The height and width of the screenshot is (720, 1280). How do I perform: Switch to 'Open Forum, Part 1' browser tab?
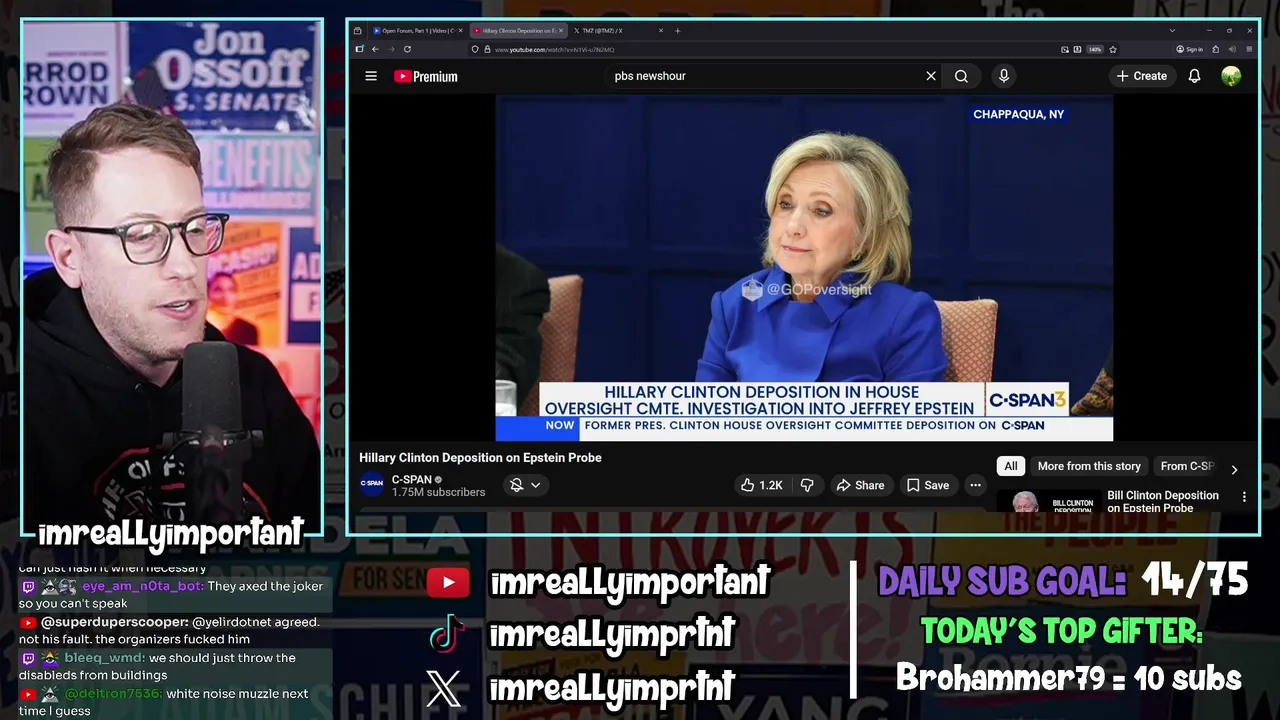(x=418, y=31)
